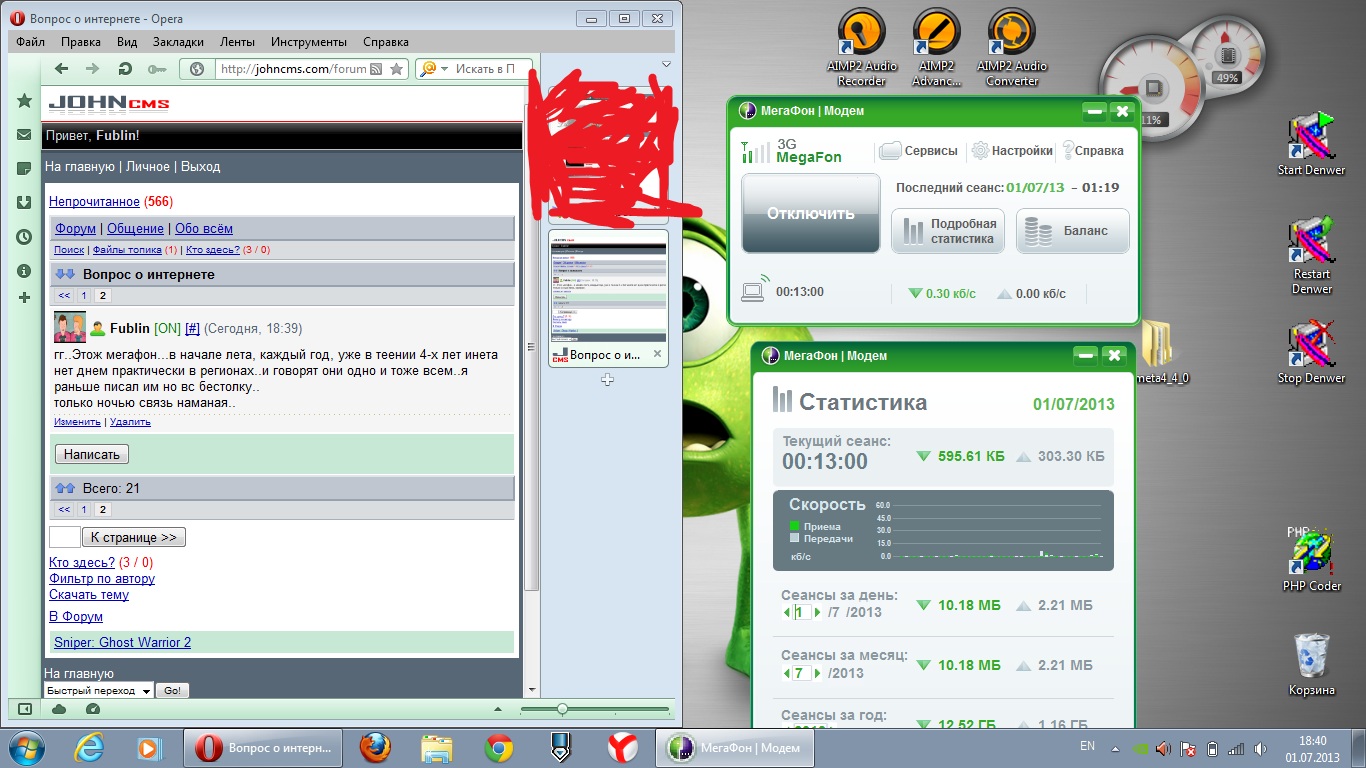This screenshot has height=768, width=1366.
Task: Launch Firefox from the taskbar
Action: point(375,748)
